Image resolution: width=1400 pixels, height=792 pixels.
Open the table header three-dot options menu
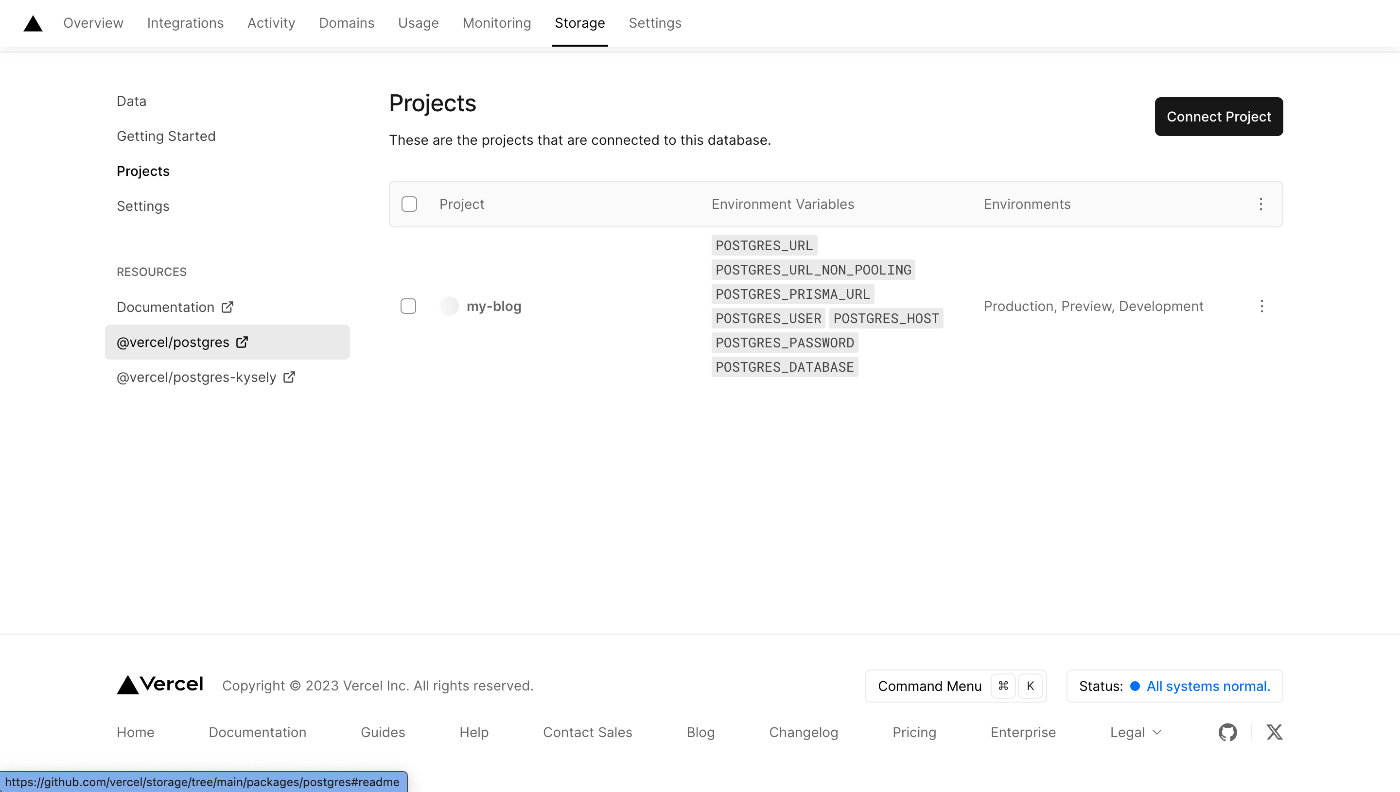pyautogui.click(x=1261, y=204)
